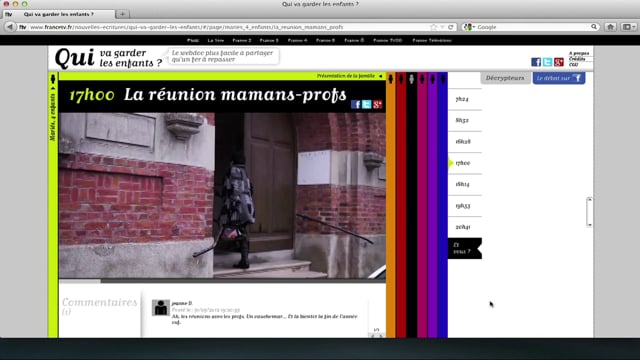Share video on Facebook beside the title

(x=356, y=104)
